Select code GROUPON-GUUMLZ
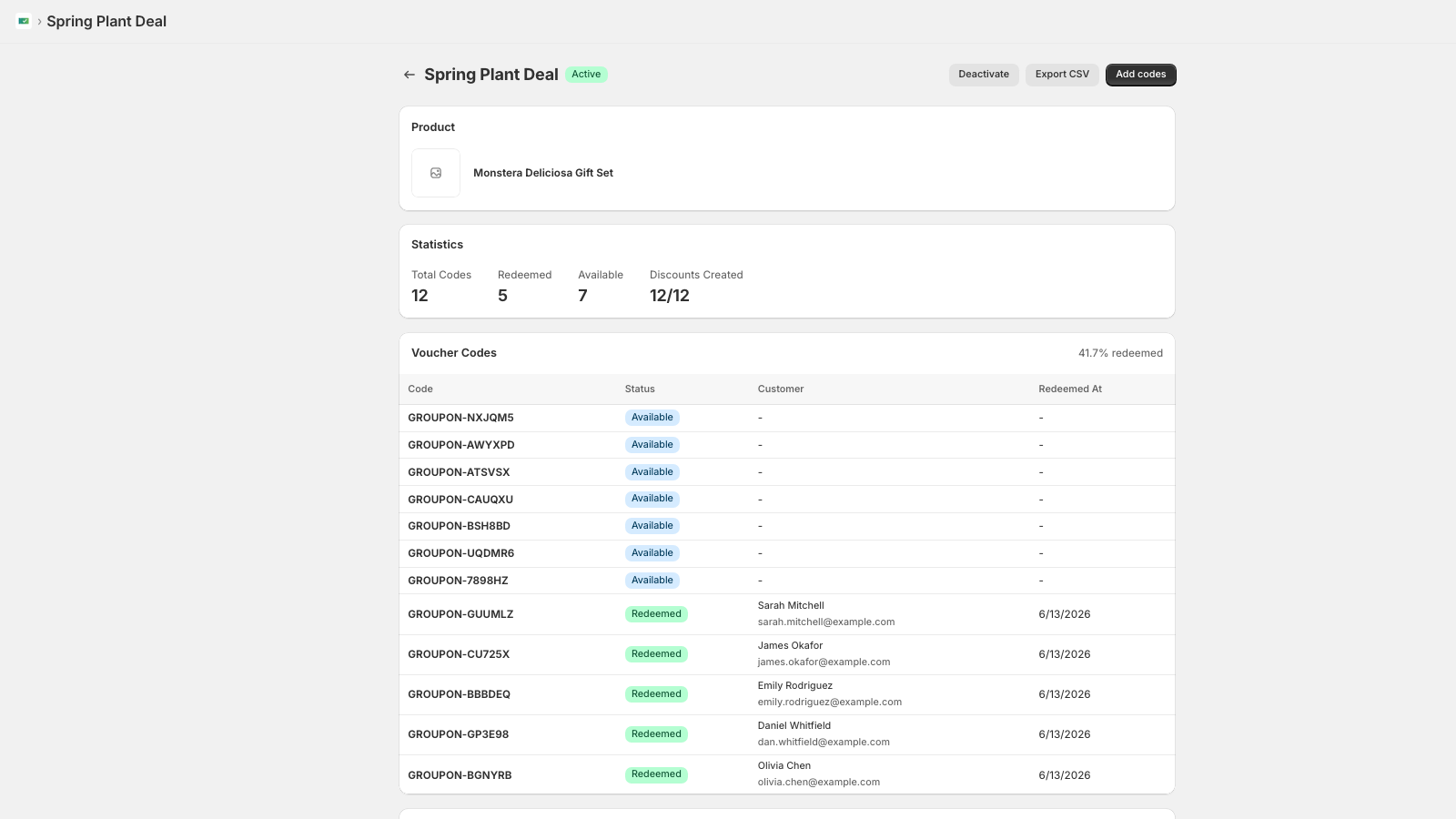Viewport: 1456px width, 819px height. 460,614
